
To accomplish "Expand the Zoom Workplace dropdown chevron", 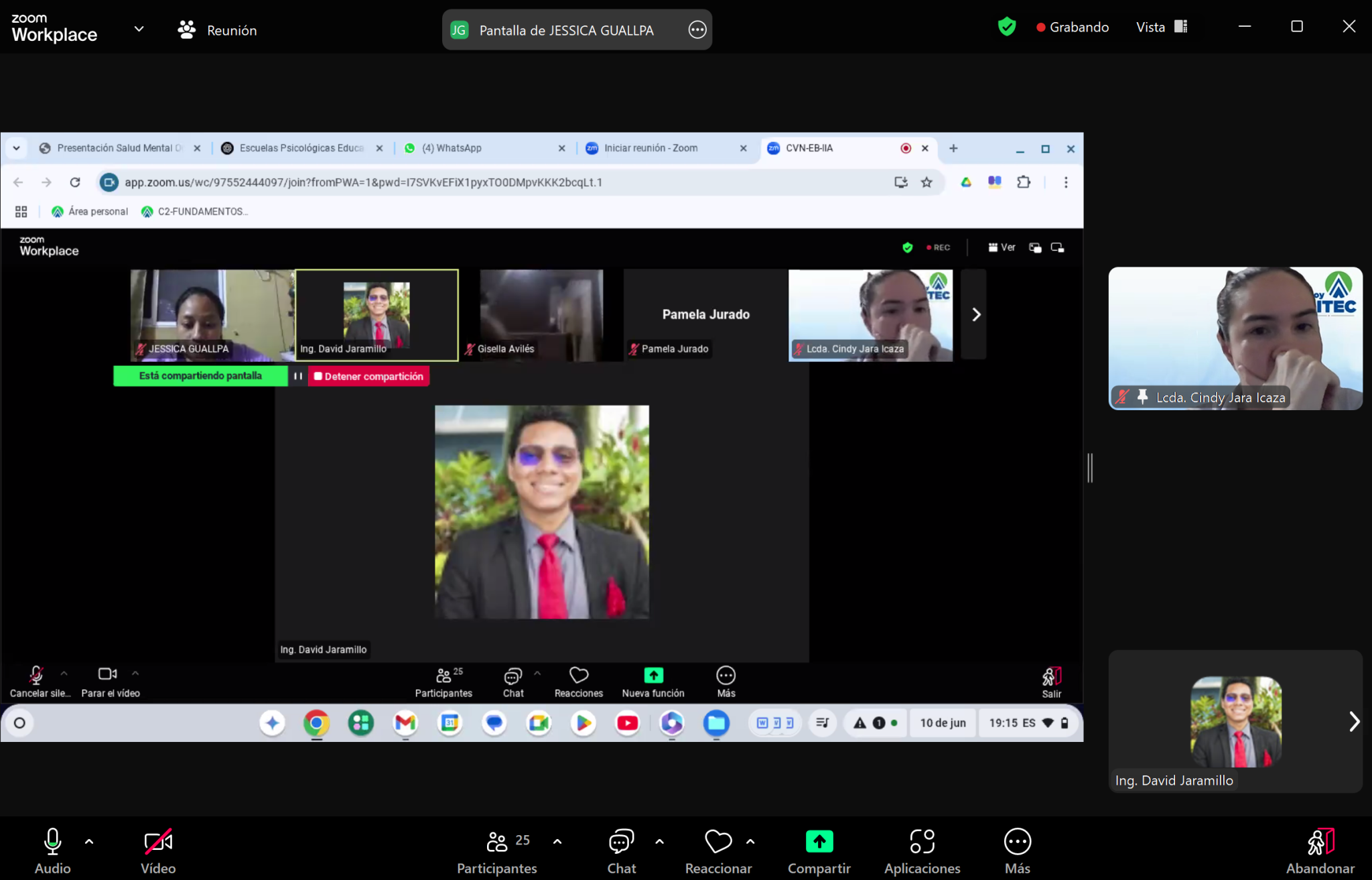I will (x=139, y=29).
